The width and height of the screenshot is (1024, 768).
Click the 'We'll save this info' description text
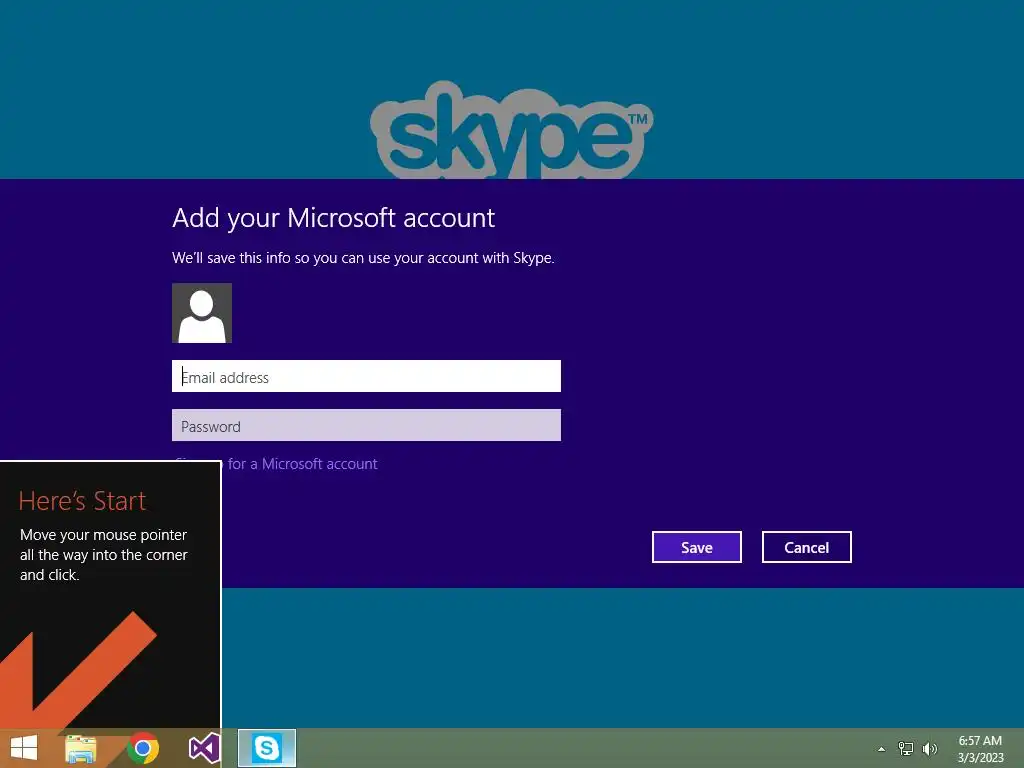363,258
